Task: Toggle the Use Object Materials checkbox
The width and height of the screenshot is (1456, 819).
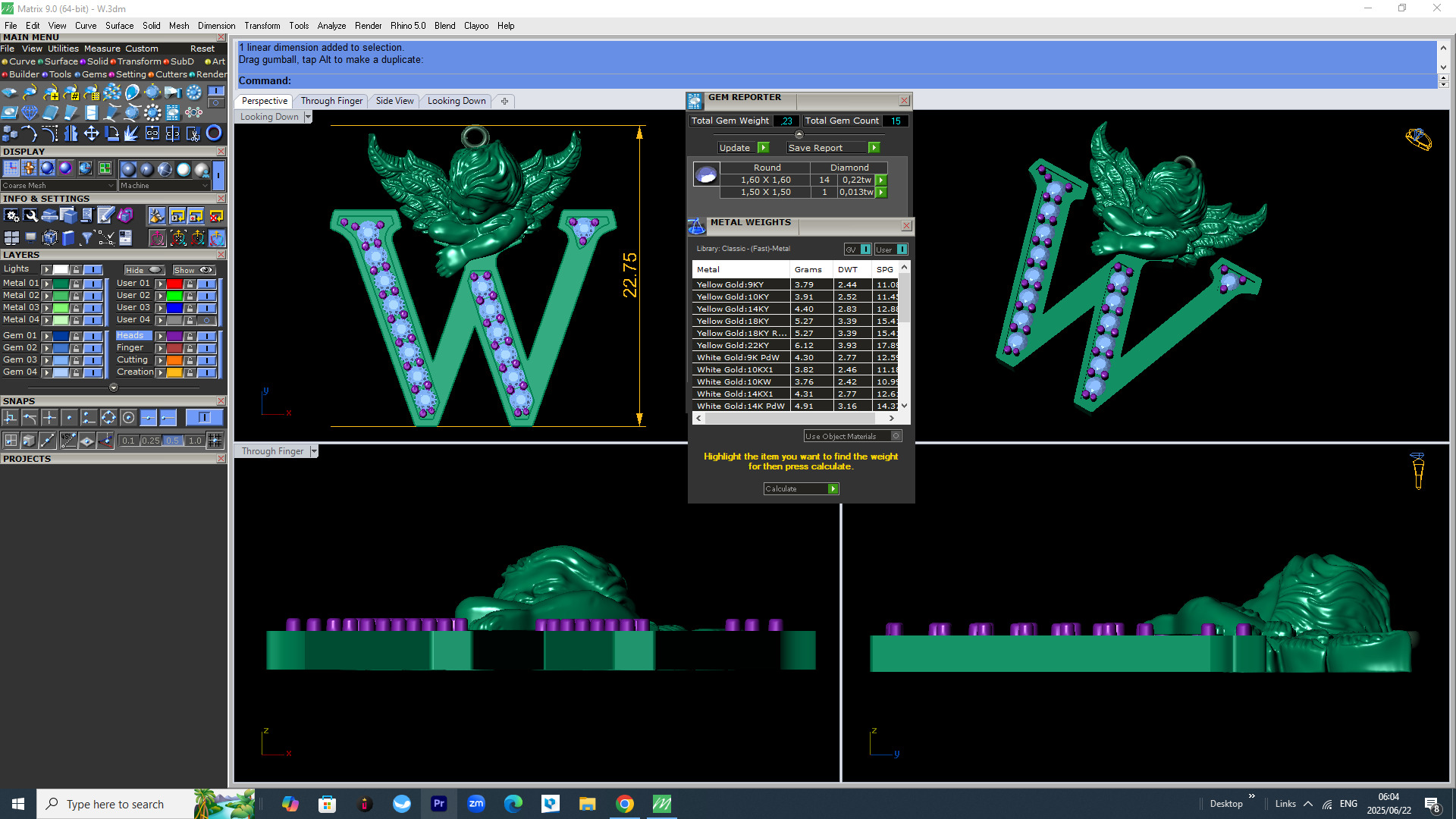Action: pos(896,436)
